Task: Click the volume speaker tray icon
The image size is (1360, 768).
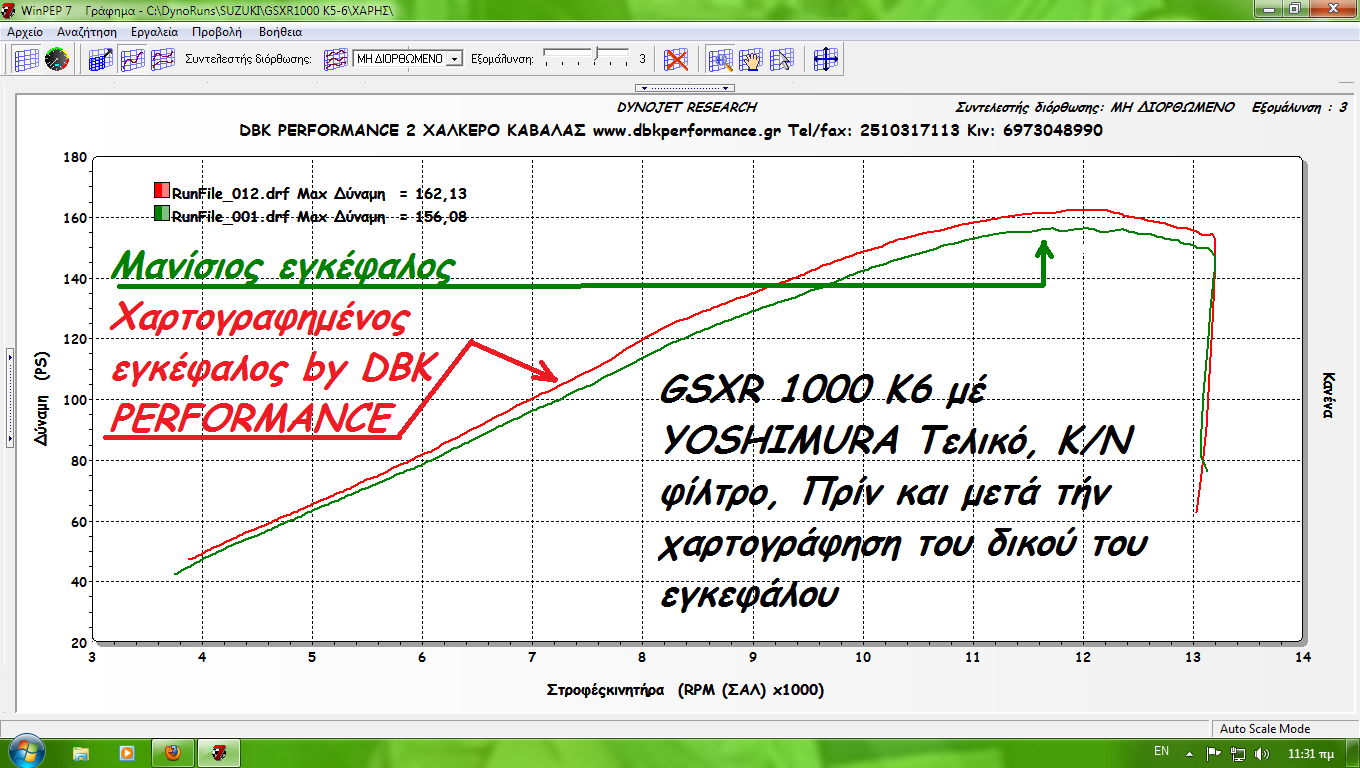Action: 1261,753
